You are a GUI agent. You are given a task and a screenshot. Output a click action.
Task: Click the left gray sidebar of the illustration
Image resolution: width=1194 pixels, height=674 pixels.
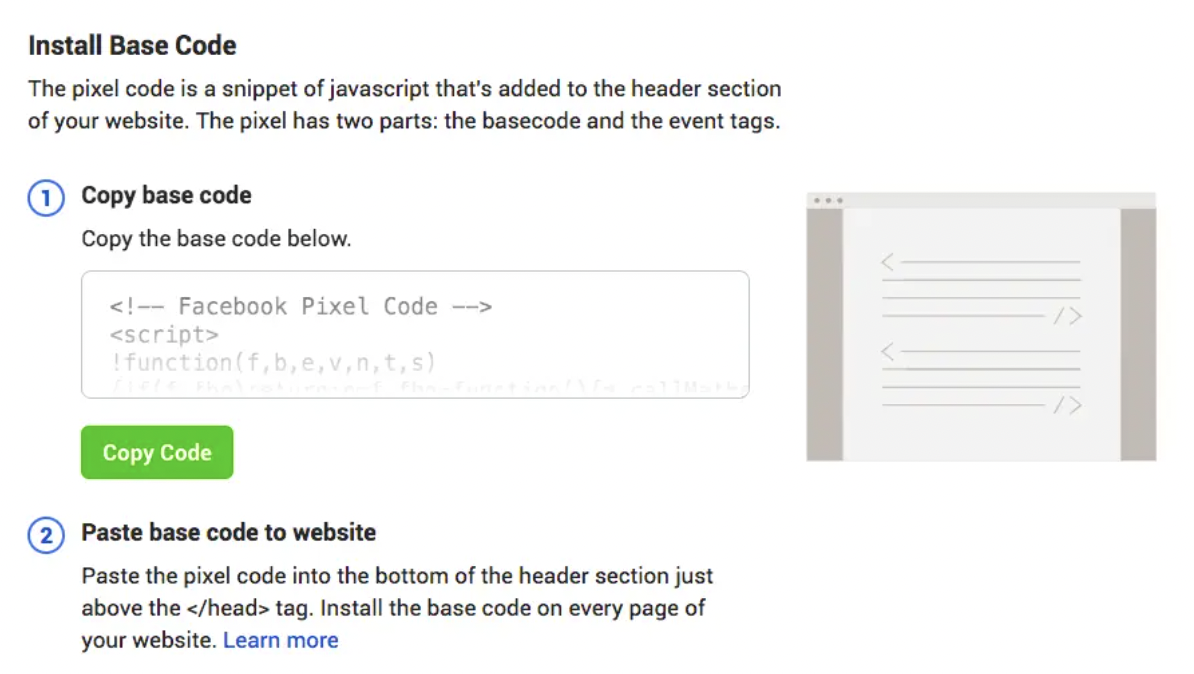pos(824,333)
